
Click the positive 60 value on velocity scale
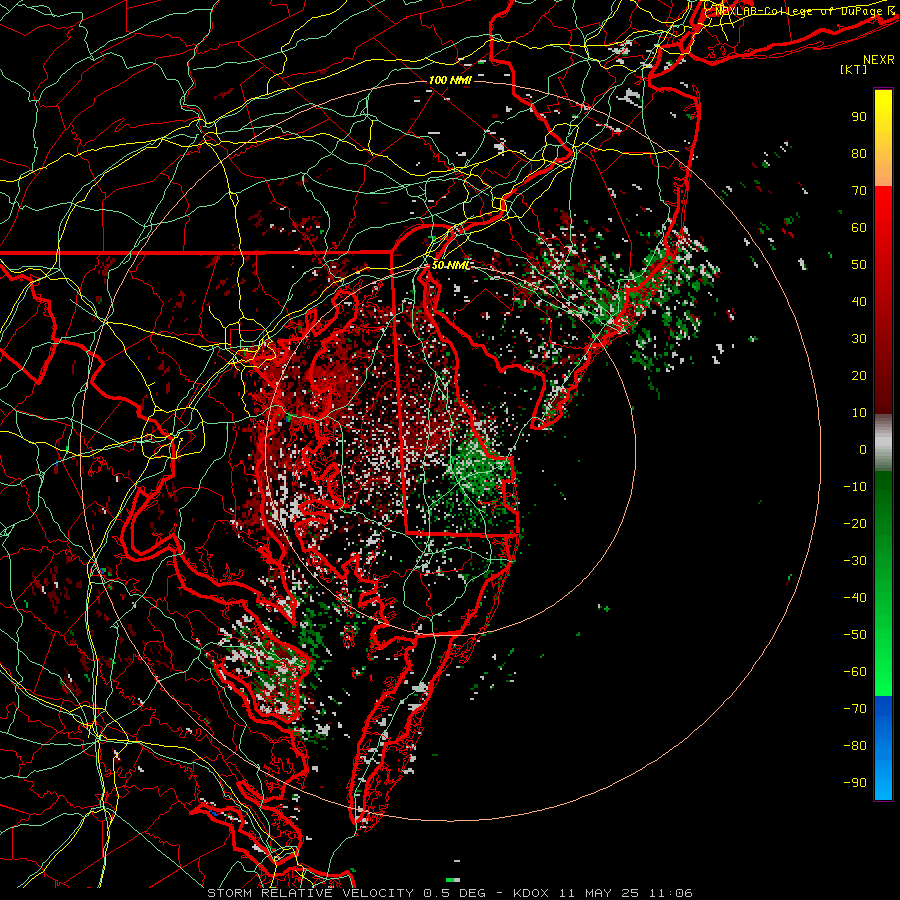click(x=859, y=228)
